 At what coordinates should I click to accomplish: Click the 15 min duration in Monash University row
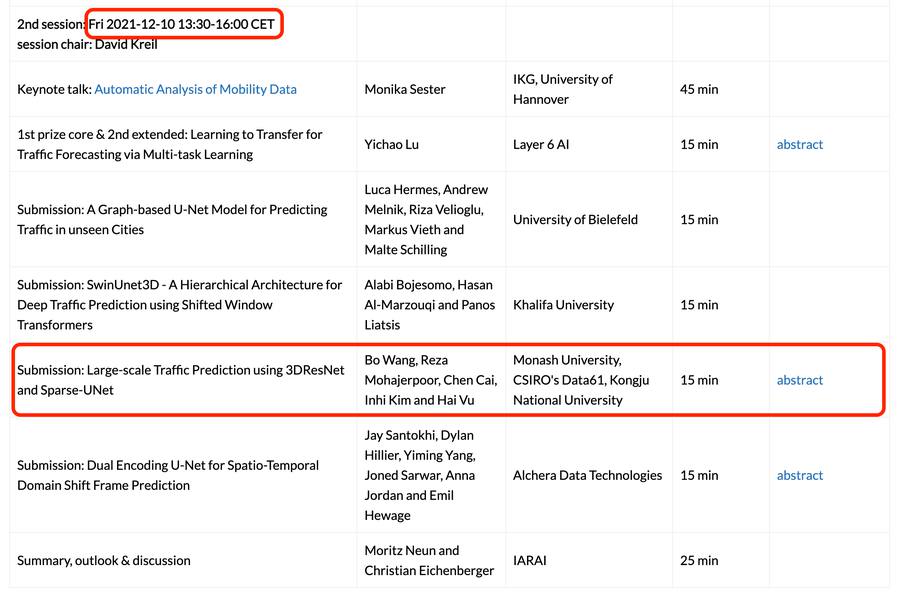pos(699,380)
